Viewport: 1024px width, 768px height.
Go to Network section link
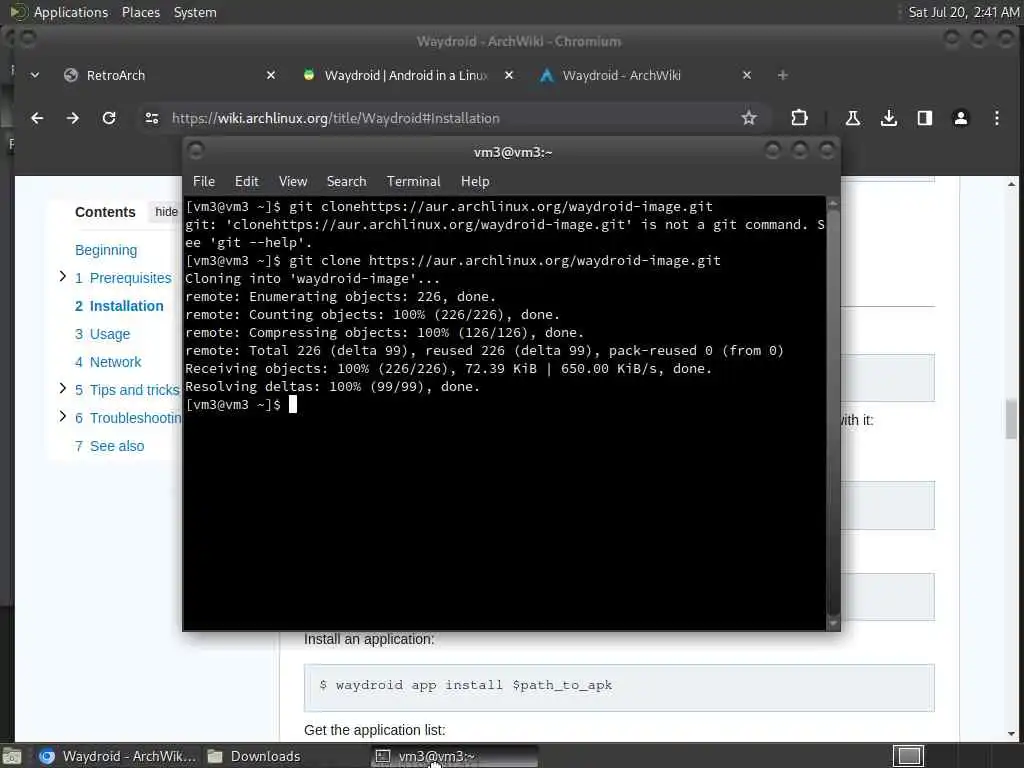pos(108,362)
